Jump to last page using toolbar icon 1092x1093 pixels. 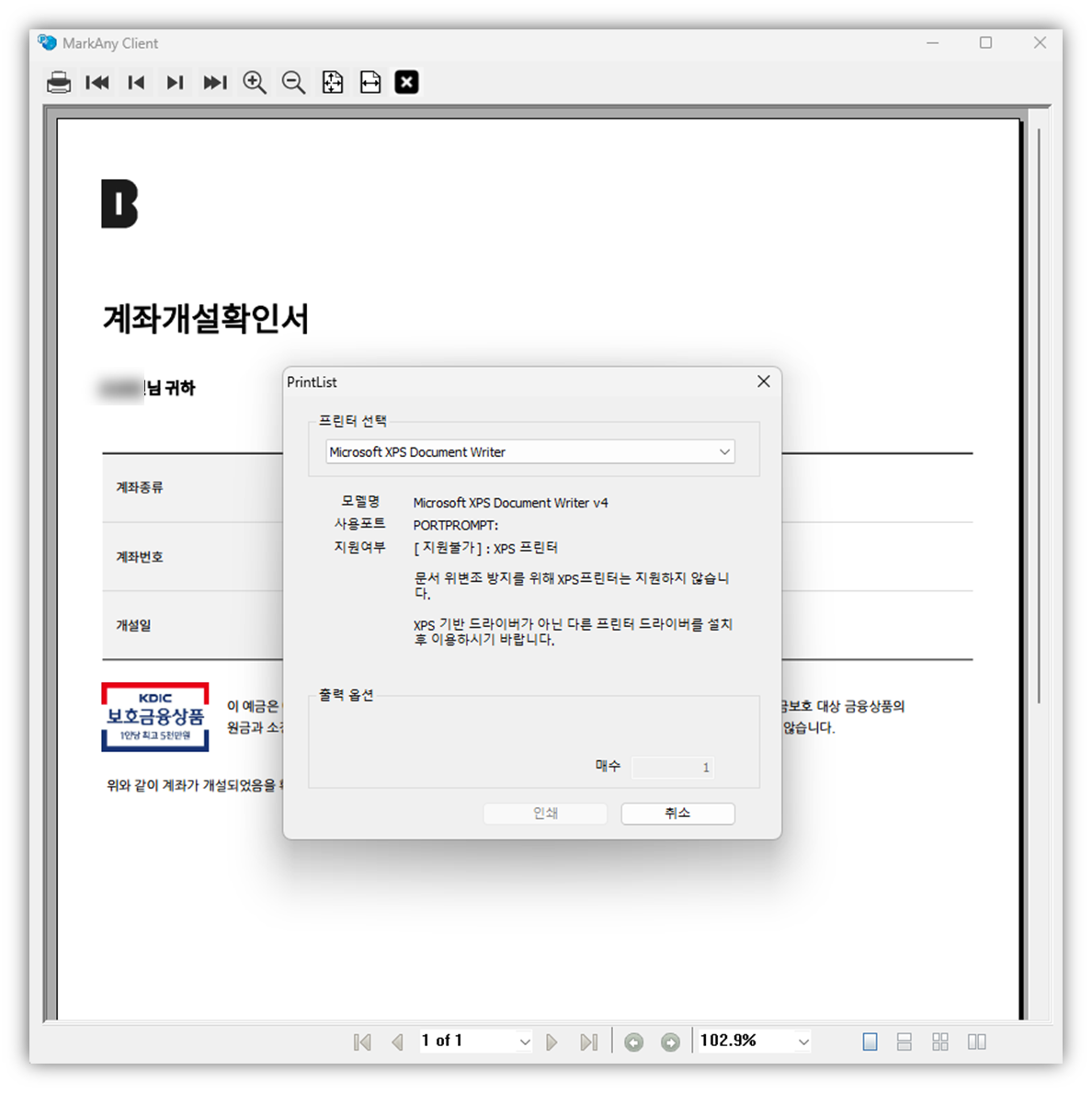(x=214, y=82)
